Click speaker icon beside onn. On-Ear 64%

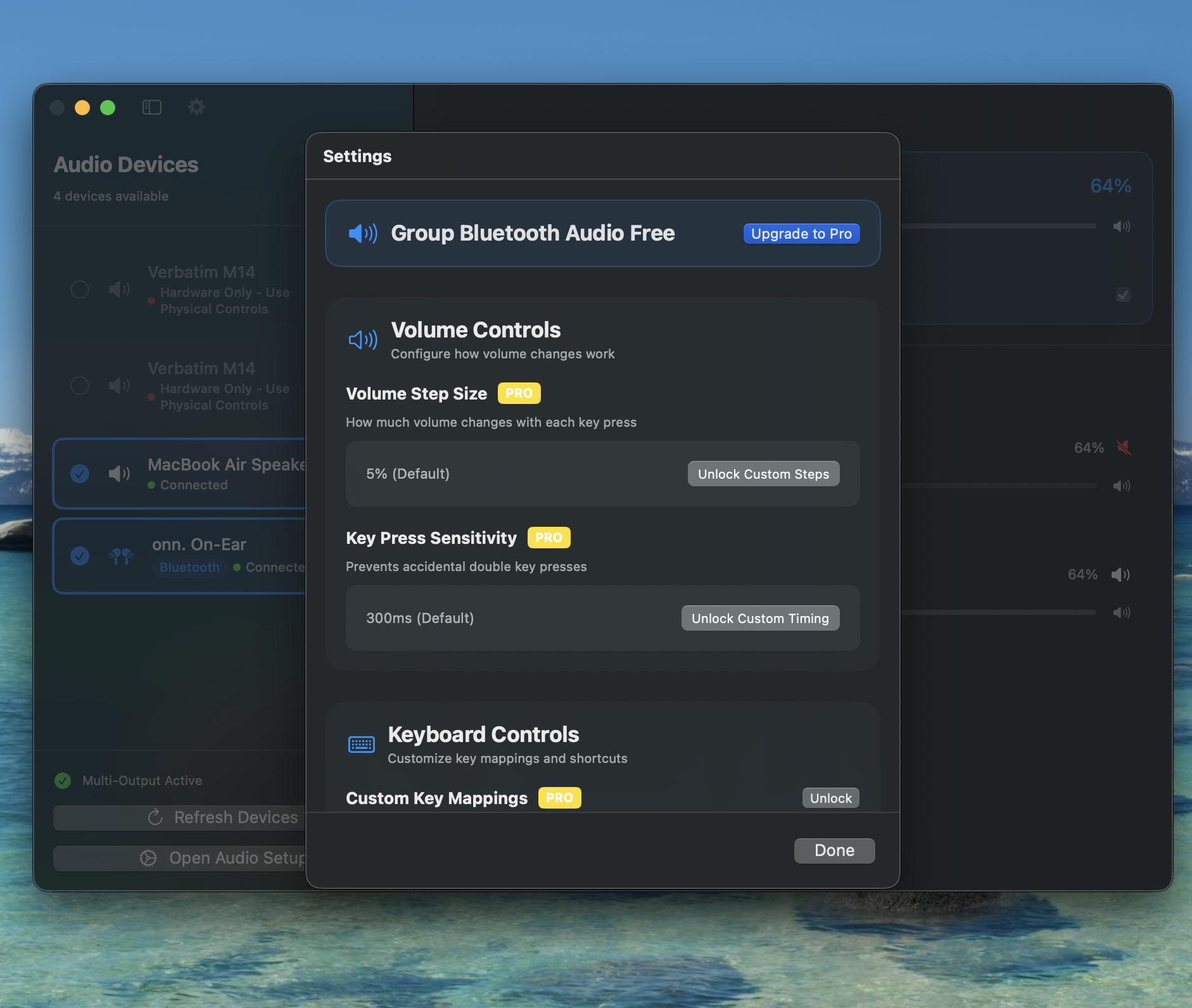point(1120,574)
